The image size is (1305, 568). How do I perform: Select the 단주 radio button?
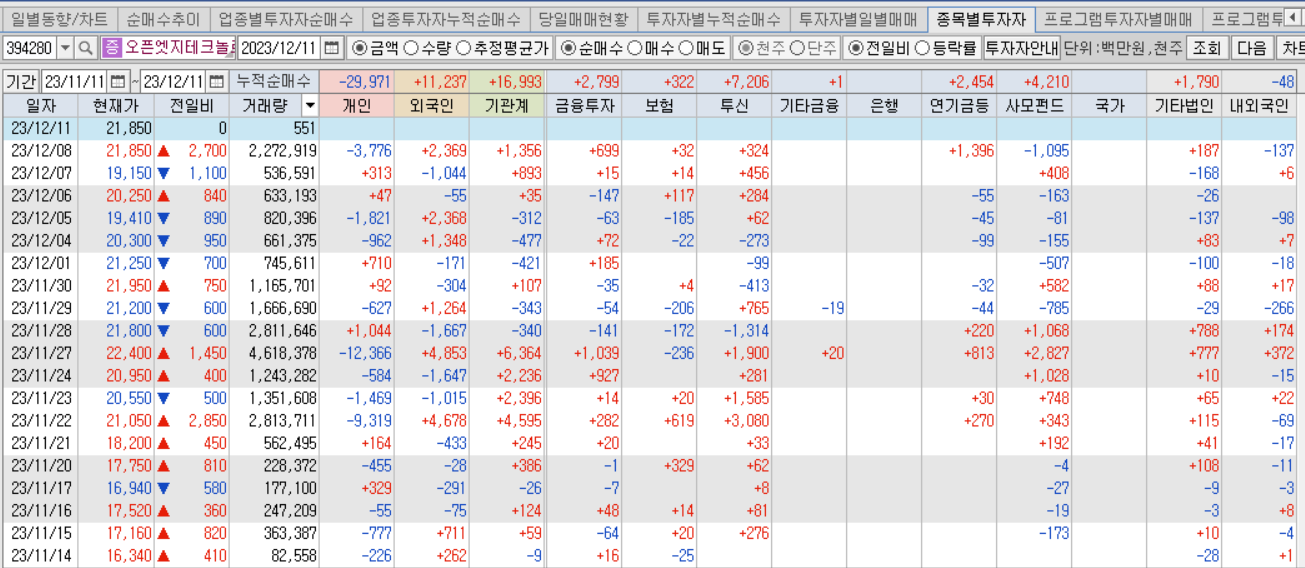[x=797, y=48]
